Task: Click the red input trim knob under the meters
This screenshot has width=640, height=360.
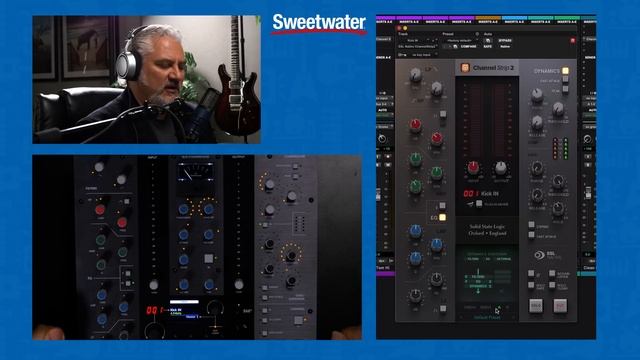Action: 473,167
